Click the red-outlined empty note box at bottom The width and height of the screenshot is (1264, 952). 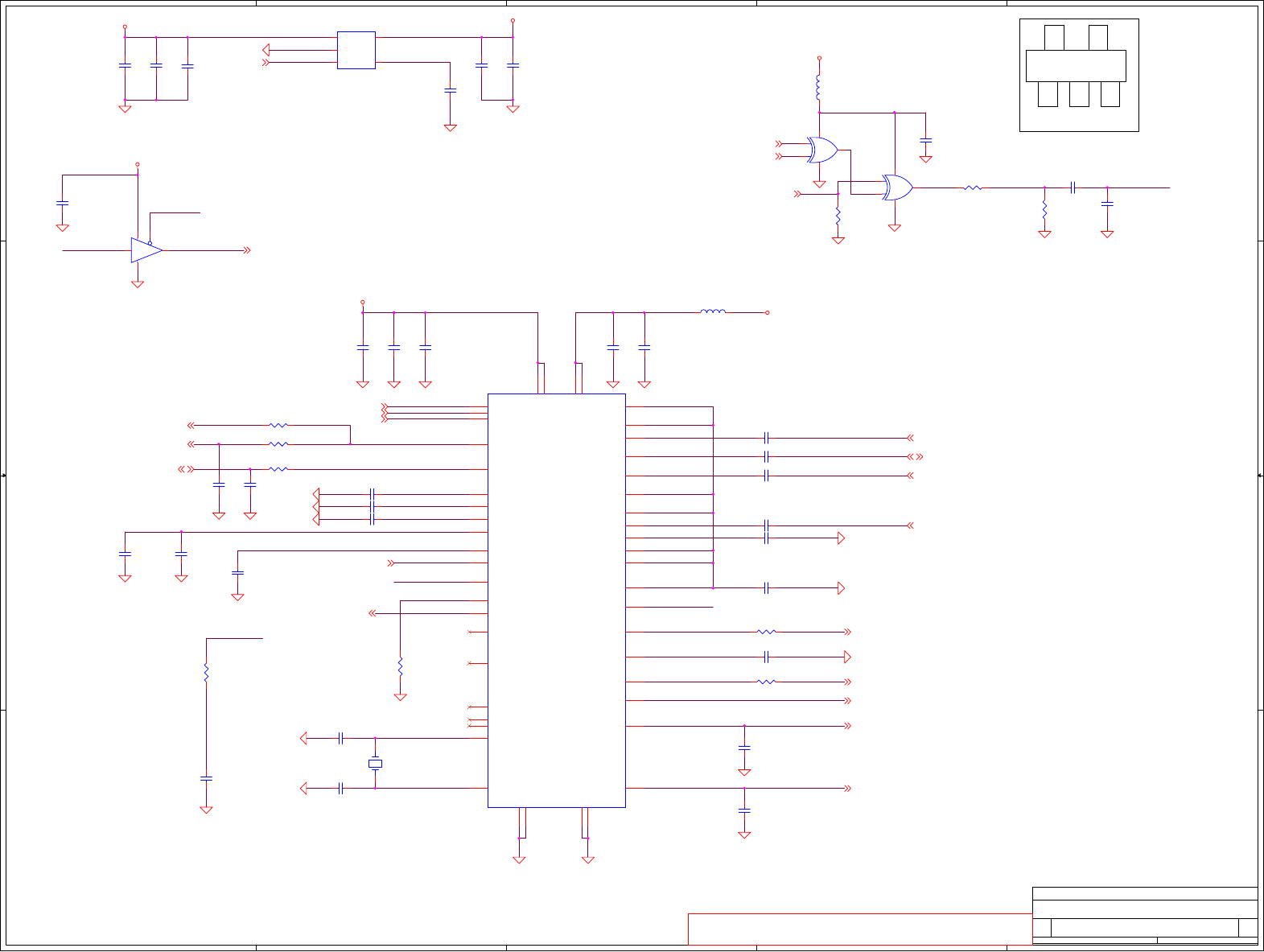[x=860, y=929]
